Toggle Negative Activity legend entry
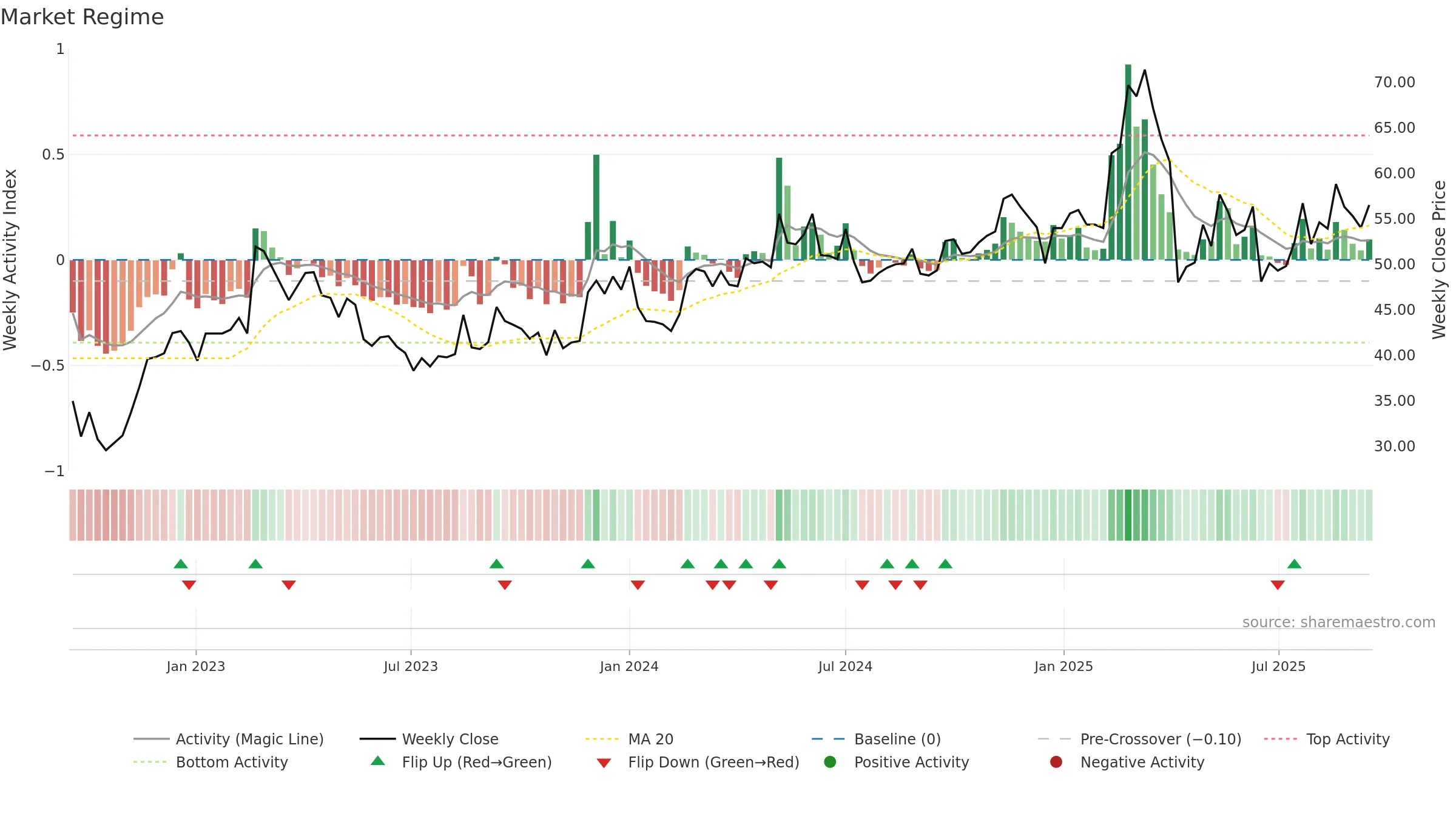The image size is (1456, 819). pyautogui.click(x=1127, y=762)
